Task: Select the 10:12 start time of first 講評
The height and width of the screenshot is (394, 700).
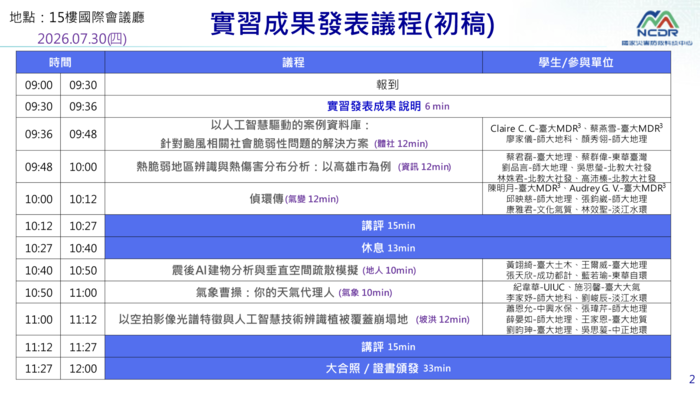Action: tap(38, 226)
